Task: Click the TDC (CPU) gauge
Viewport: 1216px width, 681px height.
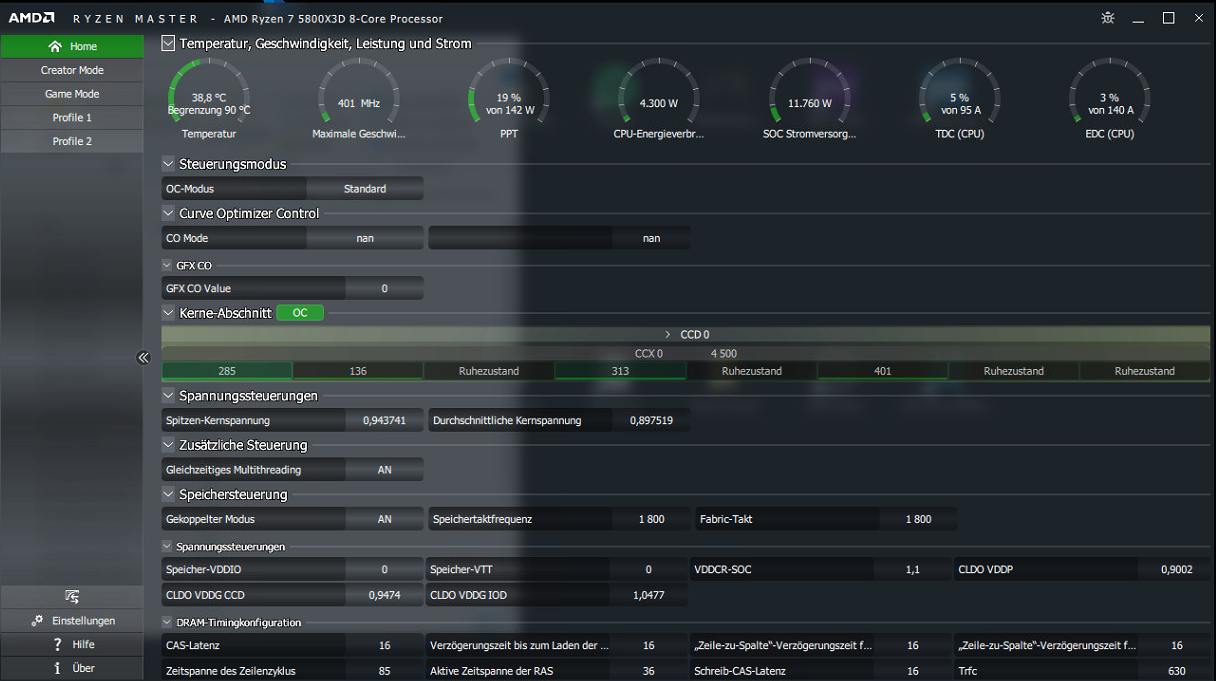Action: [x=960, y=98]
